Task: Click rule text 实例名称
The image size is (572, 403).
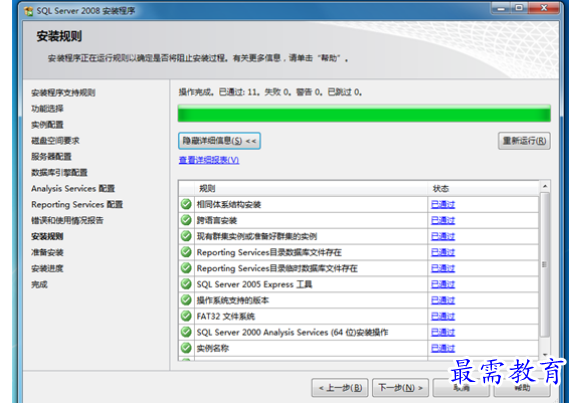Action: [213, 348]
